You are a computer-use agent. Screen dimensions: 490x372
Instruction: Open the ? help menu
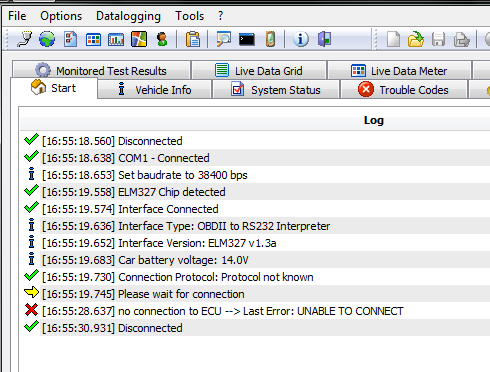pos(220,16)
